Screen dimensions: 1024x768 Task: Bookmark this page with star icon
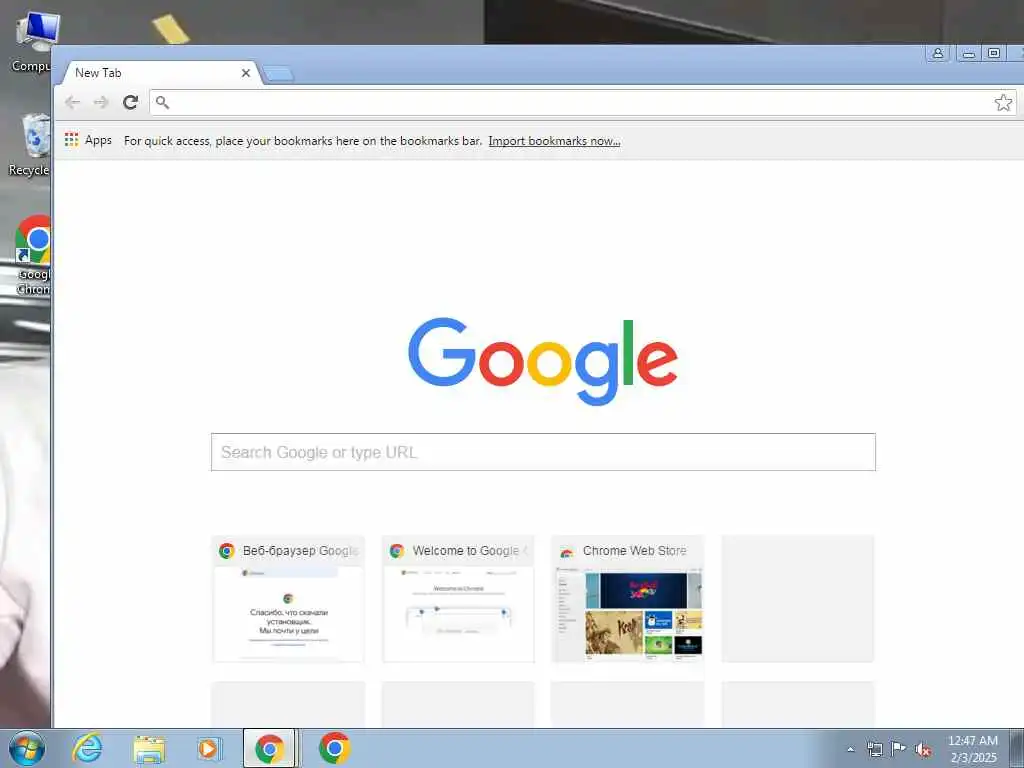(x=1003, y=103)
